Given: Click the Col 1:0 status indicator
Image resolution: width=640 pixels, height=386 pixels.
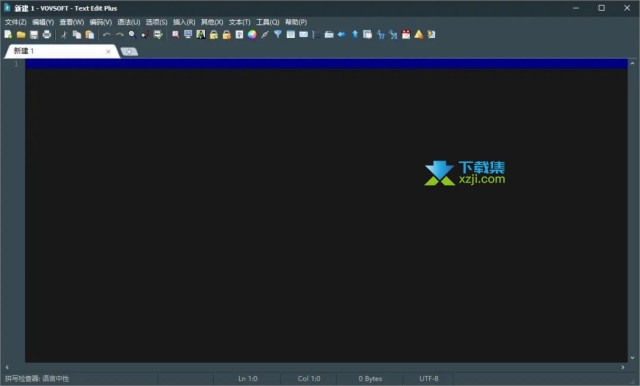Looking at the screenshot, I should 309,379.
